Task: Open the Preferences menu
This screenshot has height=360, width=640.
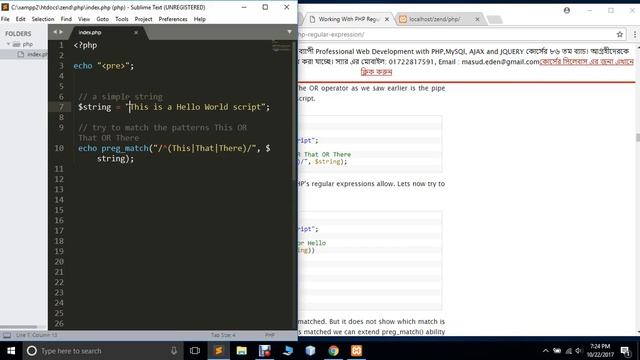Action: [173, 19]
